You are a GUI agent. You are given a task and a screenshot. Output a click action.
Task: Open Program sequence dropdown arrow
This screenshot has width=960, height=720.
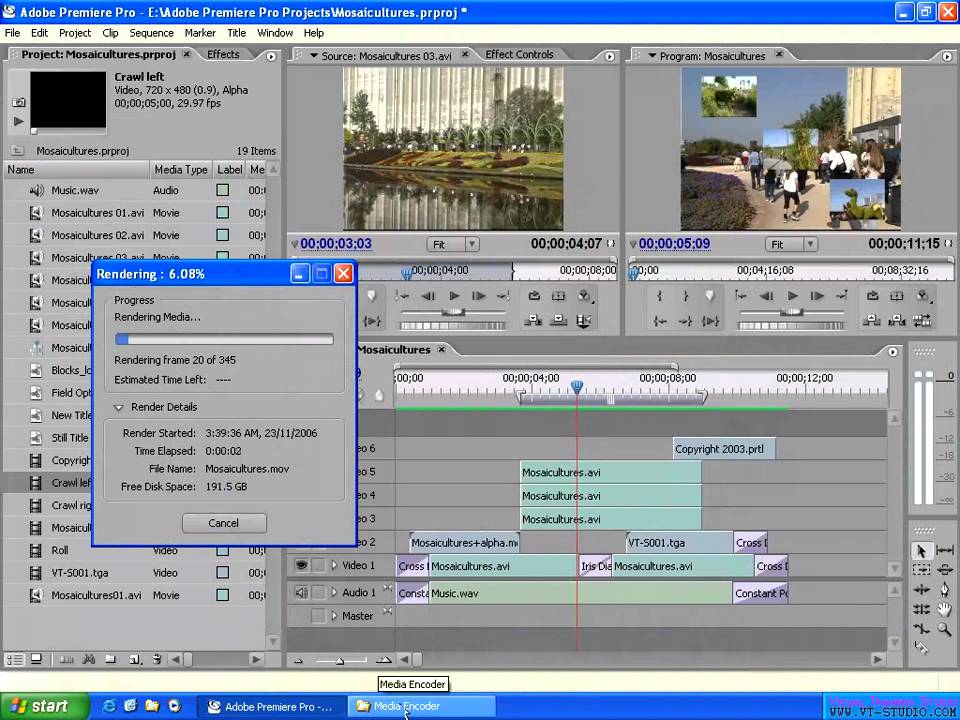click(x=652, y=56)
